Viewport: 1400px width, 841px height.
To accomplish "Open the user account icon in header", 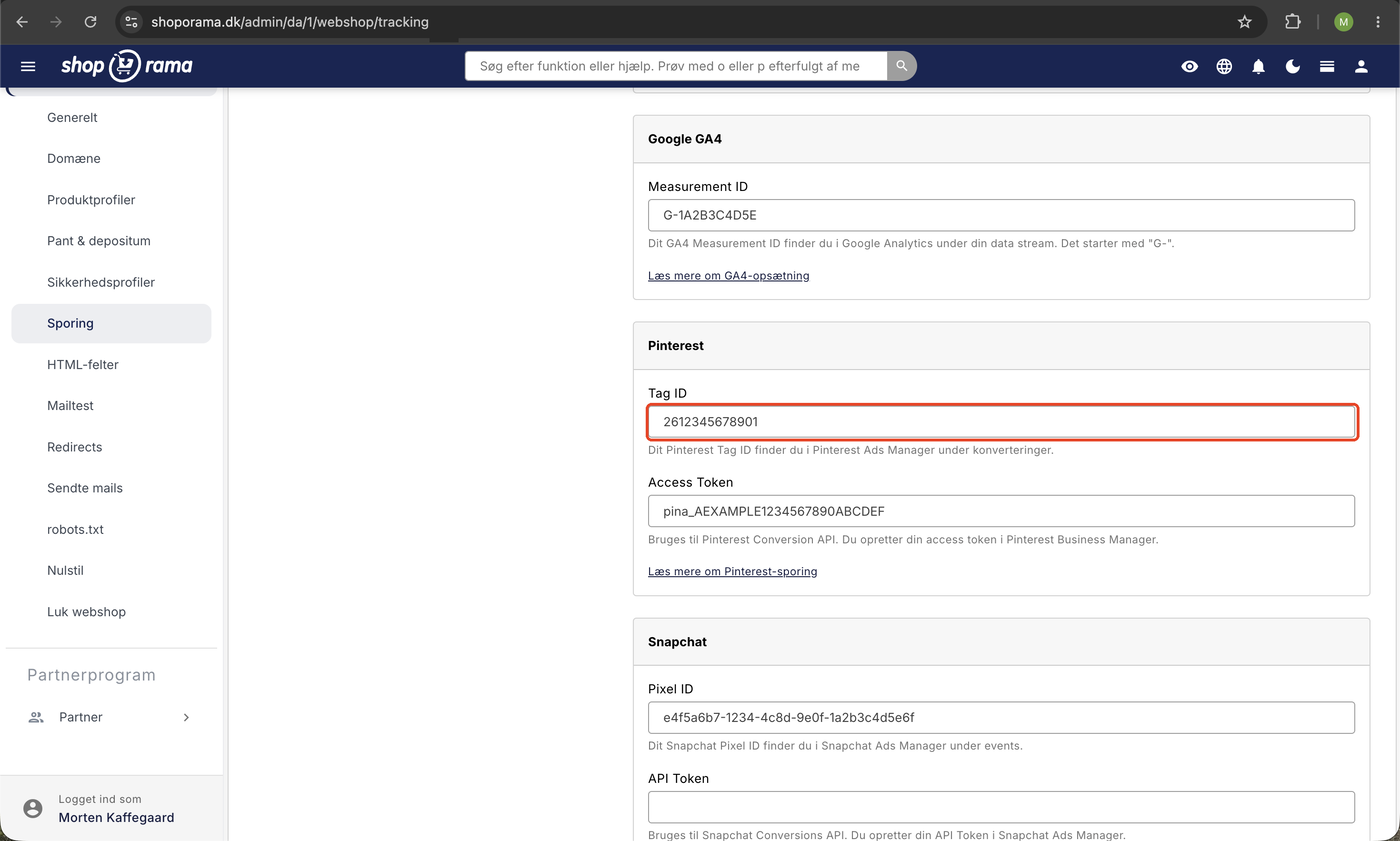I will pos(1361,66).
